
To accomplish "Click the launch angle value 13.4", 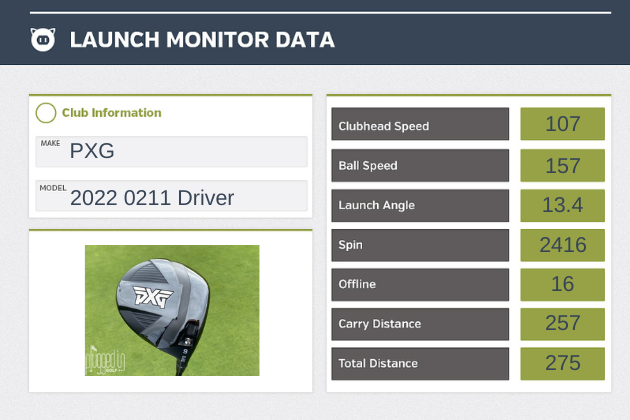I will click(x=562, y=205).
